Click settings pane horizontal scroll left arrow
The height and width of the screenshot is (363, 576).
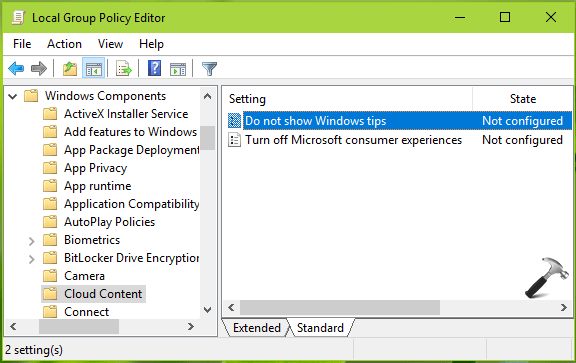(231, 307)
